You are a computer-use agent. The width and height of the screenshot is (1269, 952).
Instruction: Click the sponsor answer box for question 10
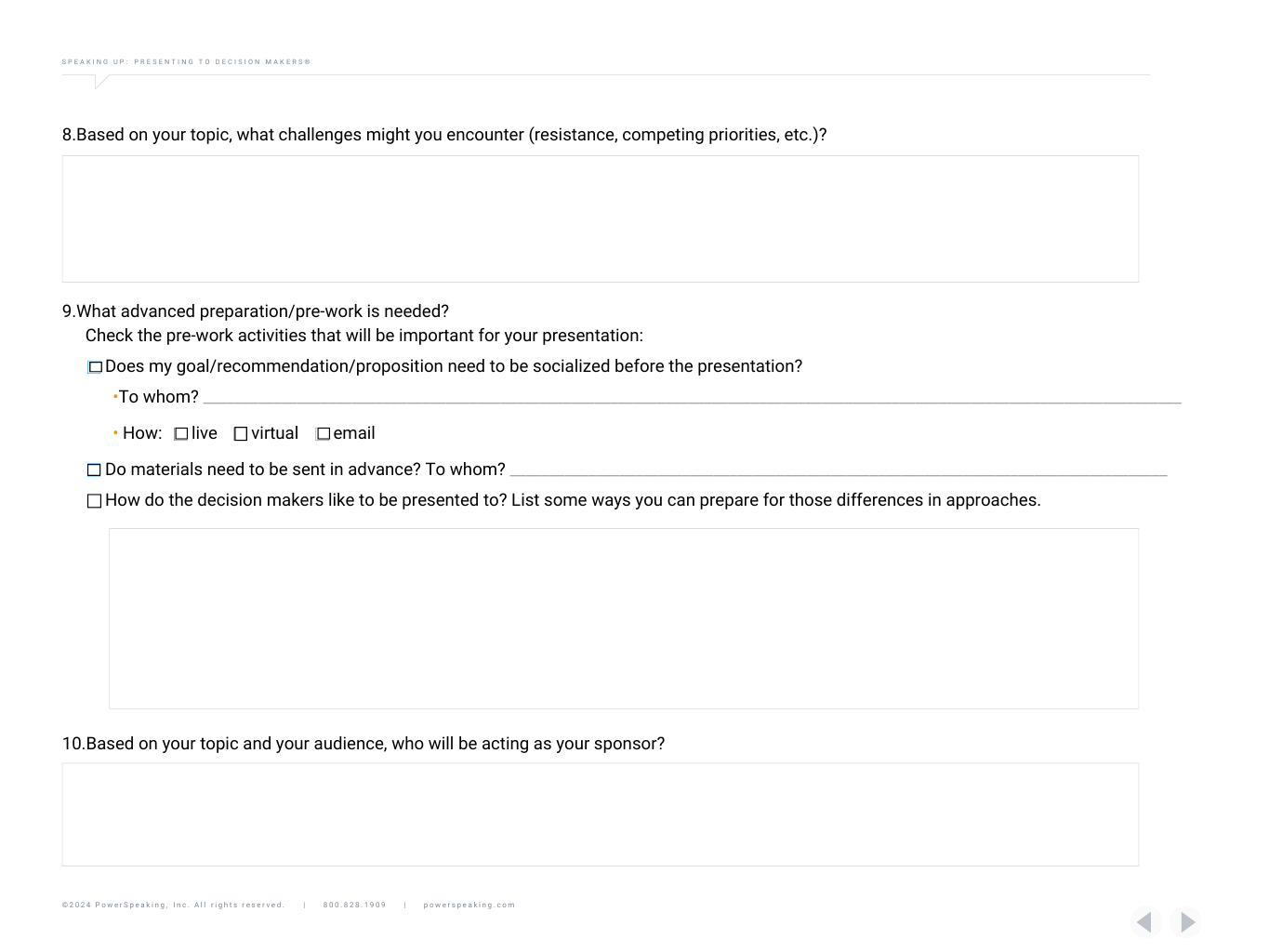(x=600, y=814)
